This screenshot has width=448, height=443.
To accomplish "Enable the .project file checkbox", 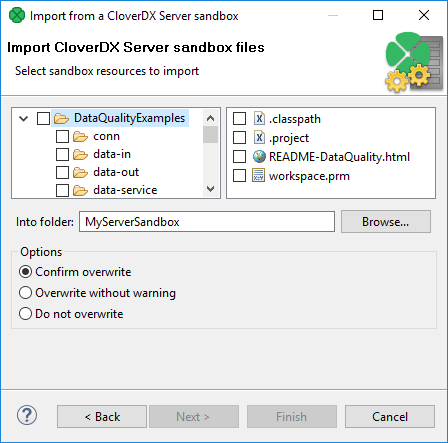I will pyautogui.click(x=239, y=137).
